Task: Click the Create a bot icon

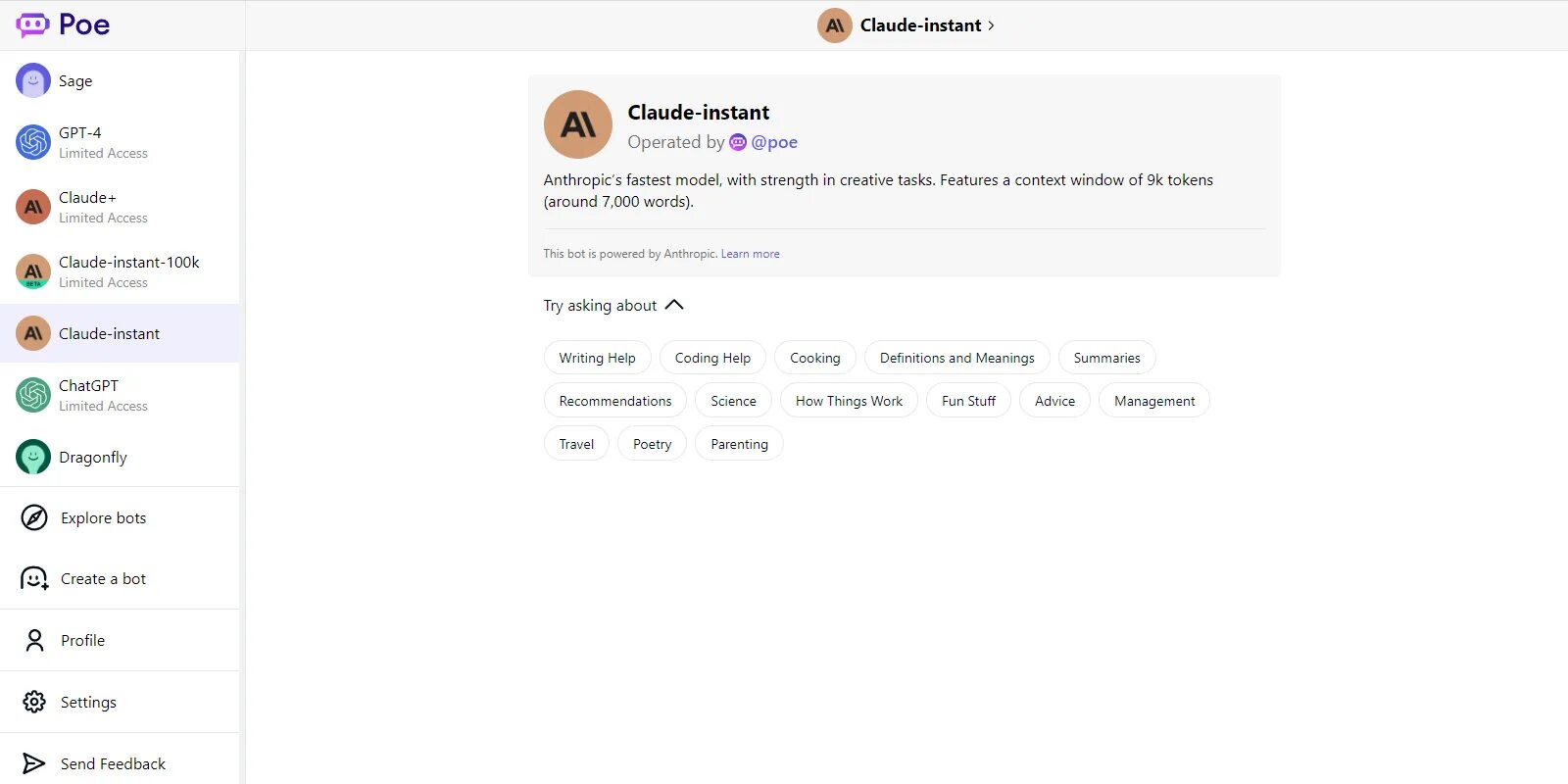Action: pos(34,579)
